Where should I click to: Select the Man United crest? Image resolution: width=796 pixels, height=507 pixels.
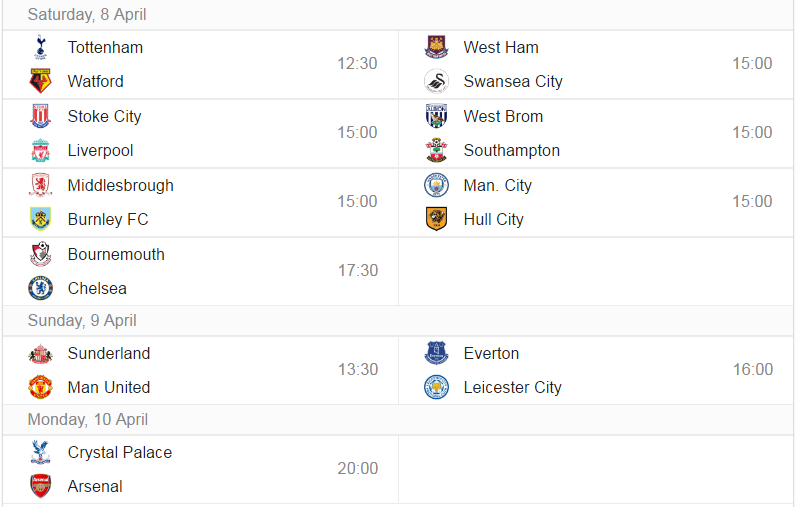(41, 387)
